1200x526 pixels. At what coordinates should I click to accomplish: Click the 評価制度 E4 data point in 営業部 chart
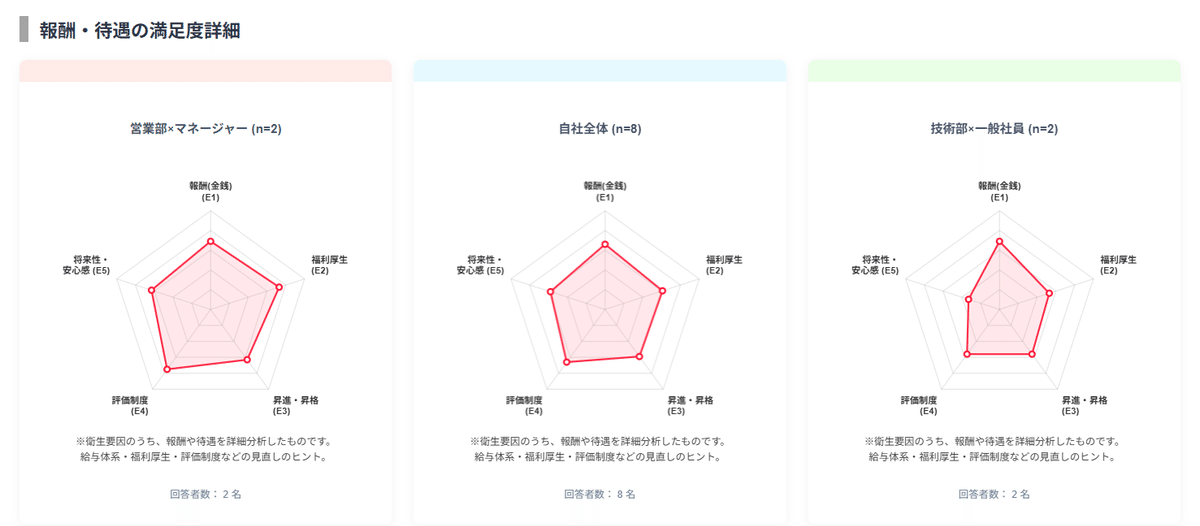click(167, 370)
